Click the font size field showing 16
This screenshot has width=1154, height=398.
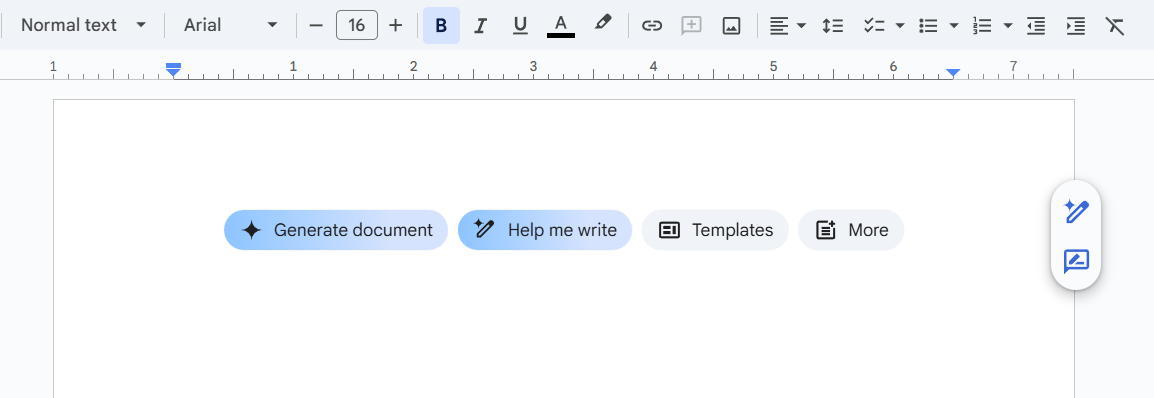[357, 26]
